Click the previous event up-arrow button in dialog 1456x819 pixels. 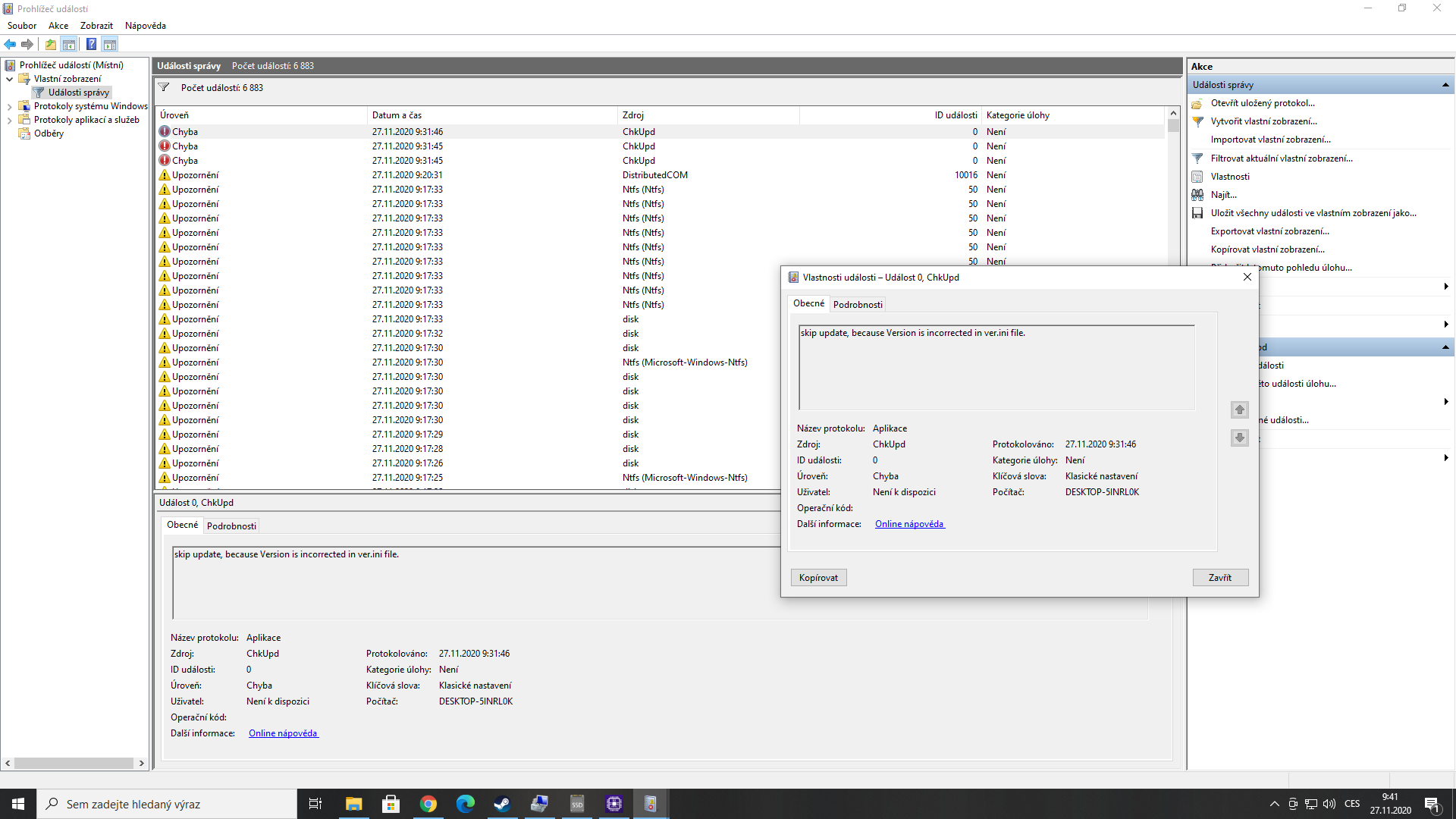[x=1239, y=409]
